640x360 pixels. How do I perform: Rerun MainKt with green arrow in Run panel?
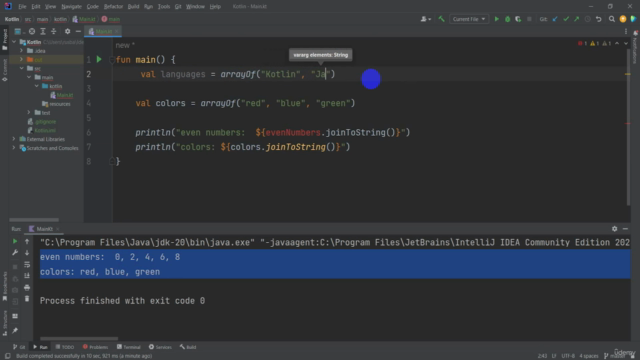click(15, 241)
